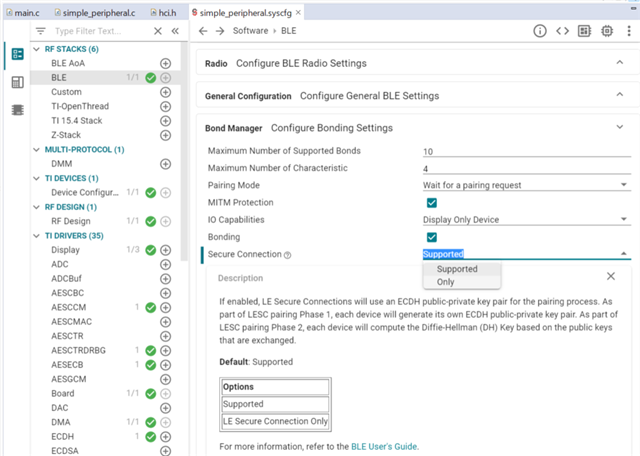Screen dimensions: 640x456
Task: Close the Secure Connection description panel
Action: (x=611, y=276)
